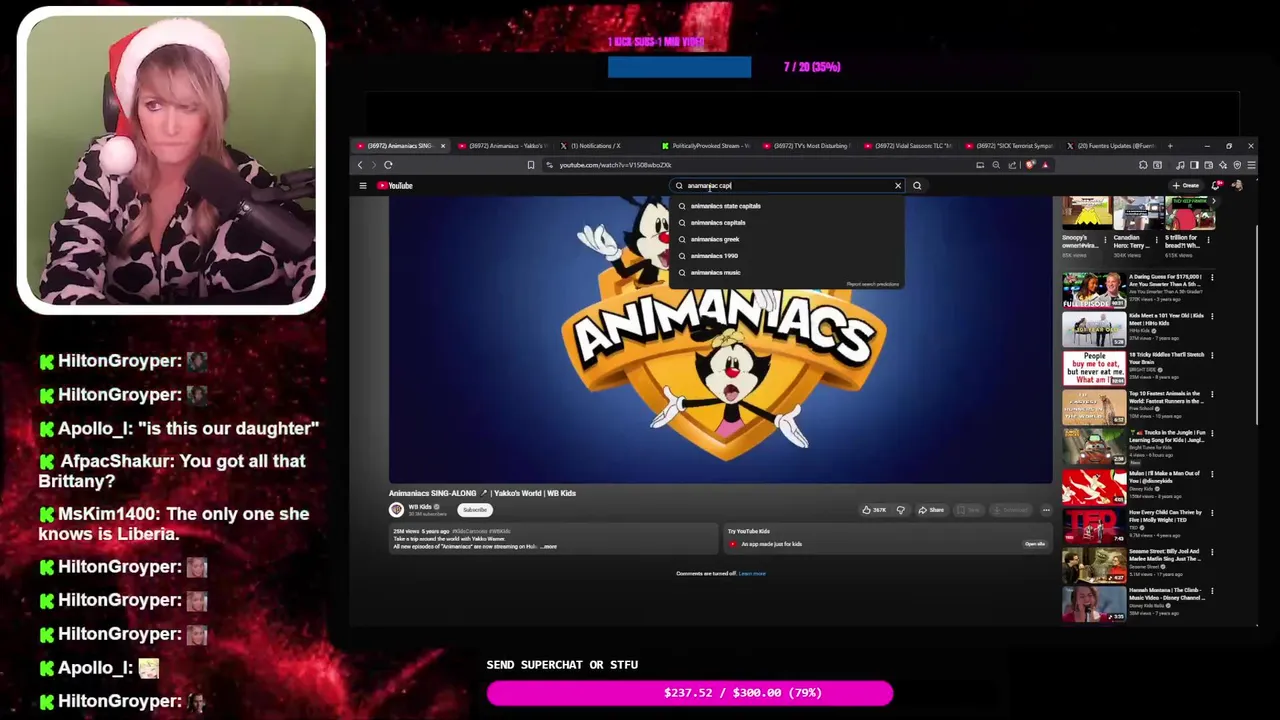
Task: Focus the browser URL address bar
Action: click(760, 165)
